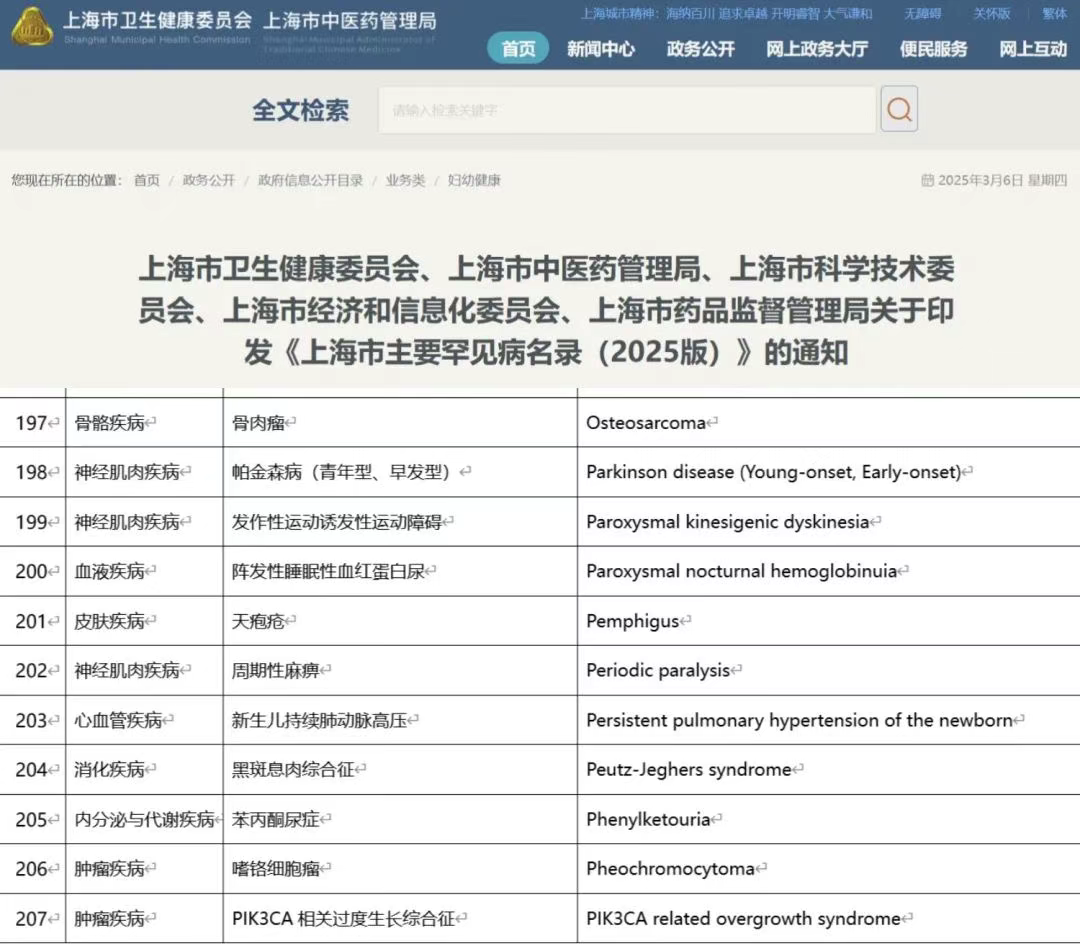Viewport: 1080px width, 951px height.
Task: Open the 政务公开 navigation tab
Action: pyautogui.click(x=700, y=49)
